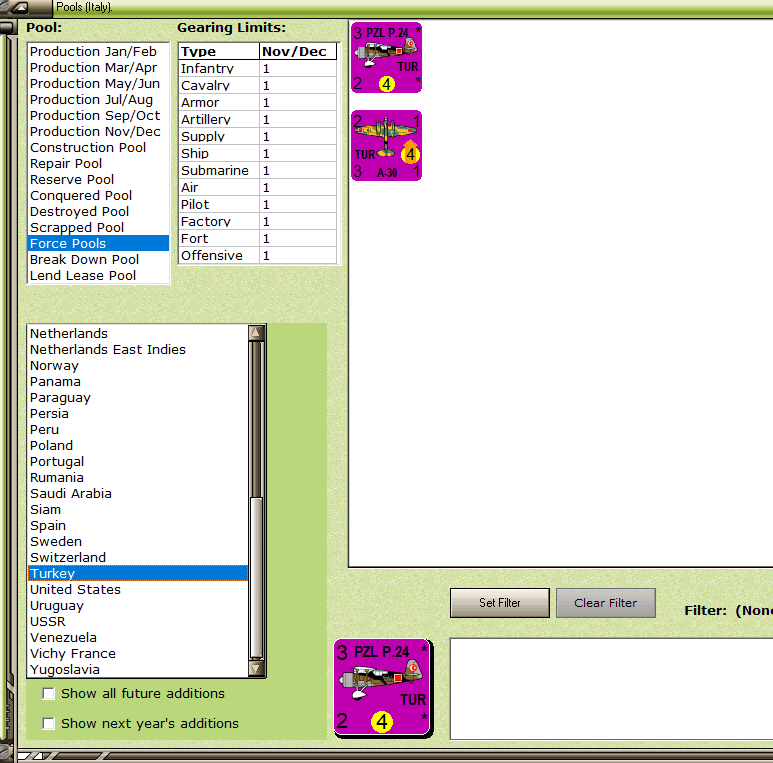Viewport: 773px width, 763px height.
Task: Click the Offensive gearing limit row
Action: tap(258, 256)
